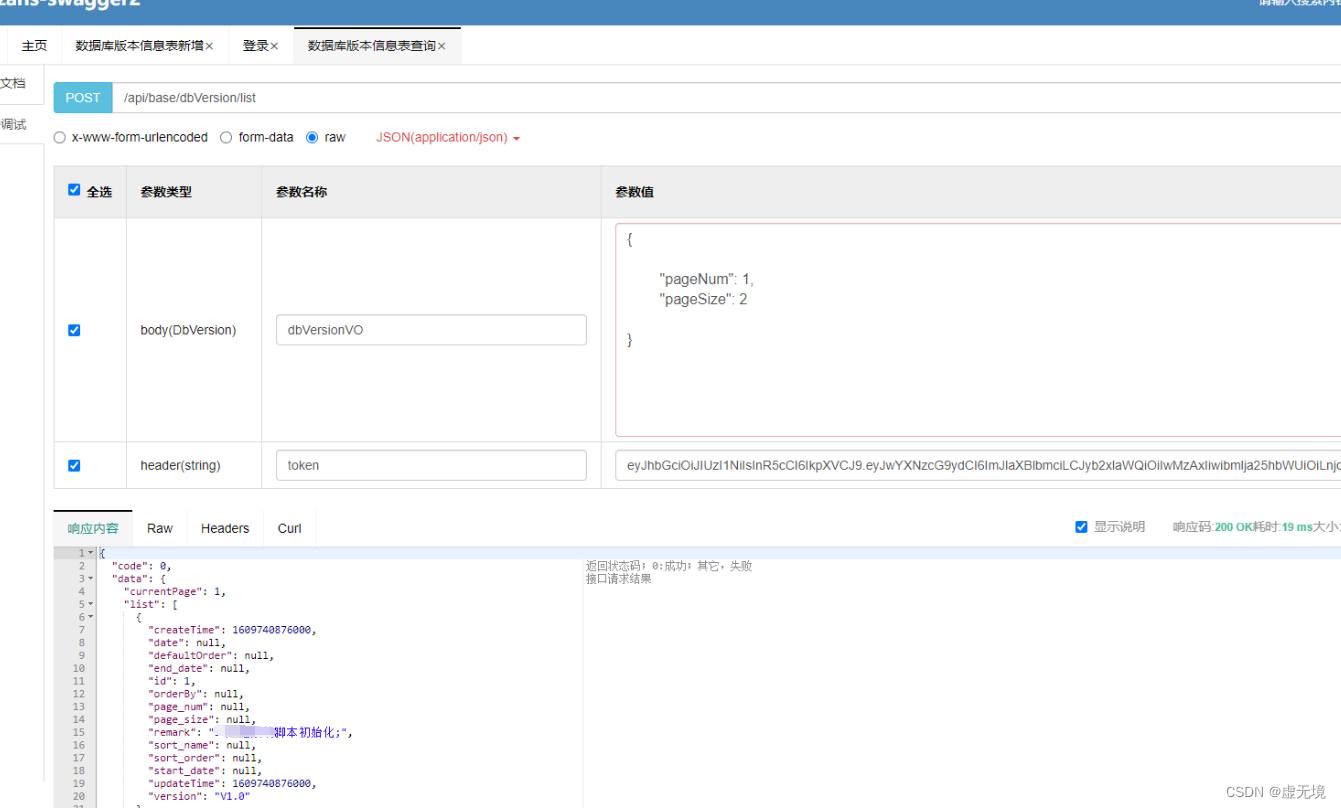Click the "sort_name": null line
Viewport: 1341px width, 808px height.
(x=201, y=745)
